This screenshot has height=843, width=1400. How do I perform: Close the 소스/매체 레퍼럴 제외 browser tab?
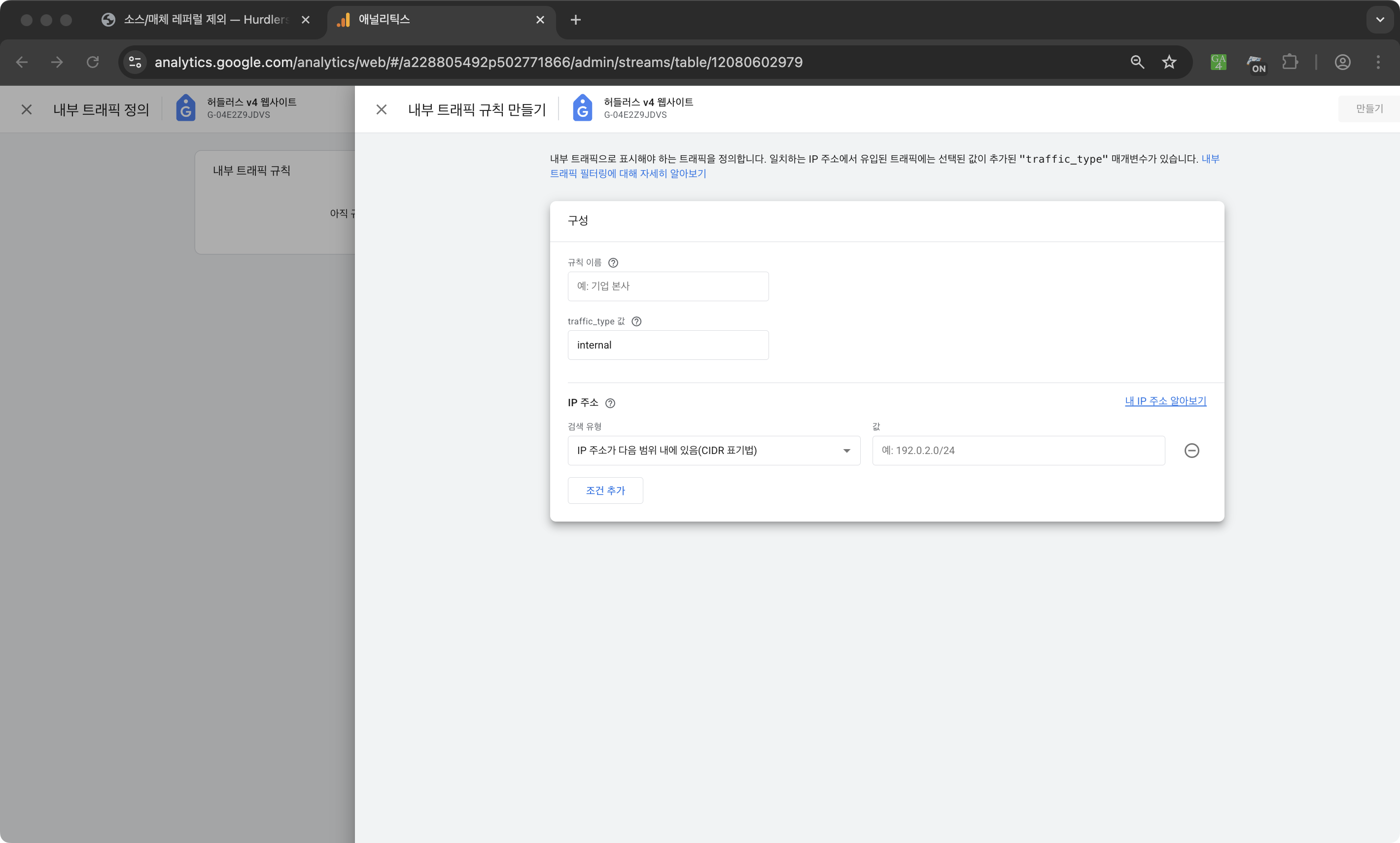click(x=306, y=20)
